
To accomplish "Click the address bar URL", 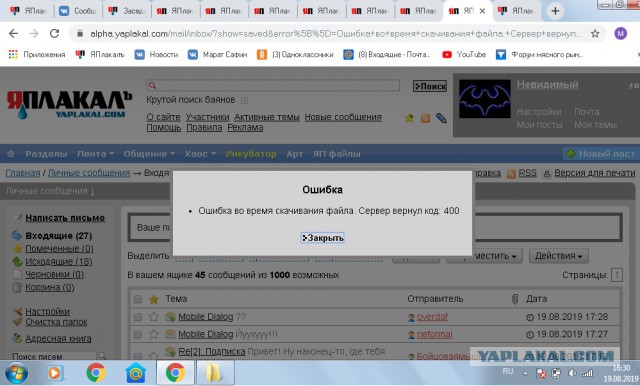I will click(x=335, y=33).
